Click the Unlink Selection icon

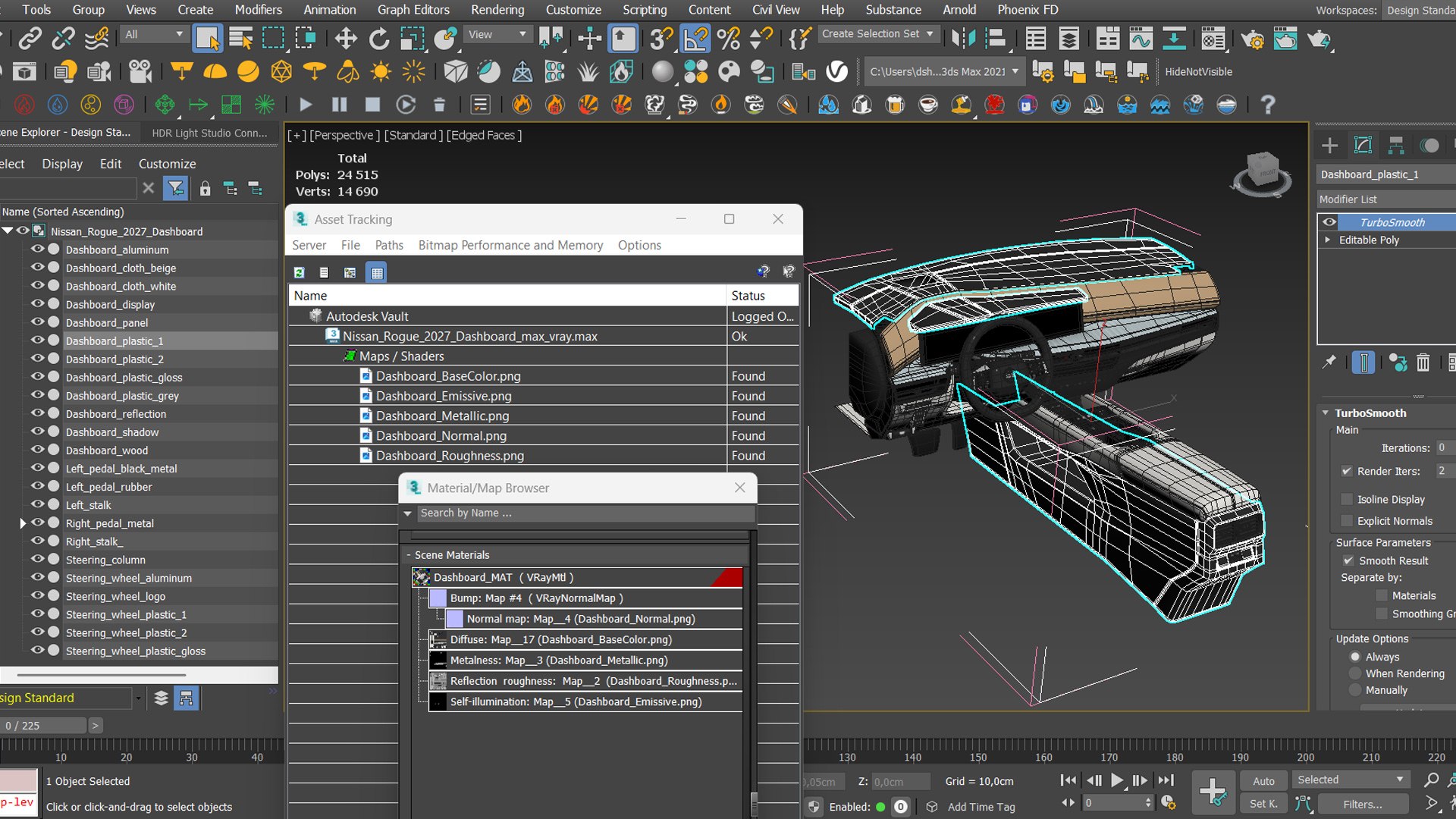click(64, 38)
